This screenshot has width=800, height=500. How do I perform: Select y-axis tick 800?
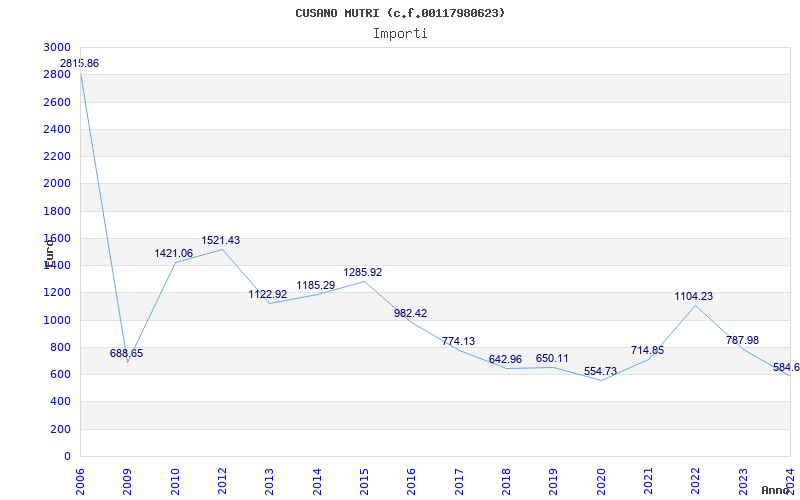pos(60,347)
